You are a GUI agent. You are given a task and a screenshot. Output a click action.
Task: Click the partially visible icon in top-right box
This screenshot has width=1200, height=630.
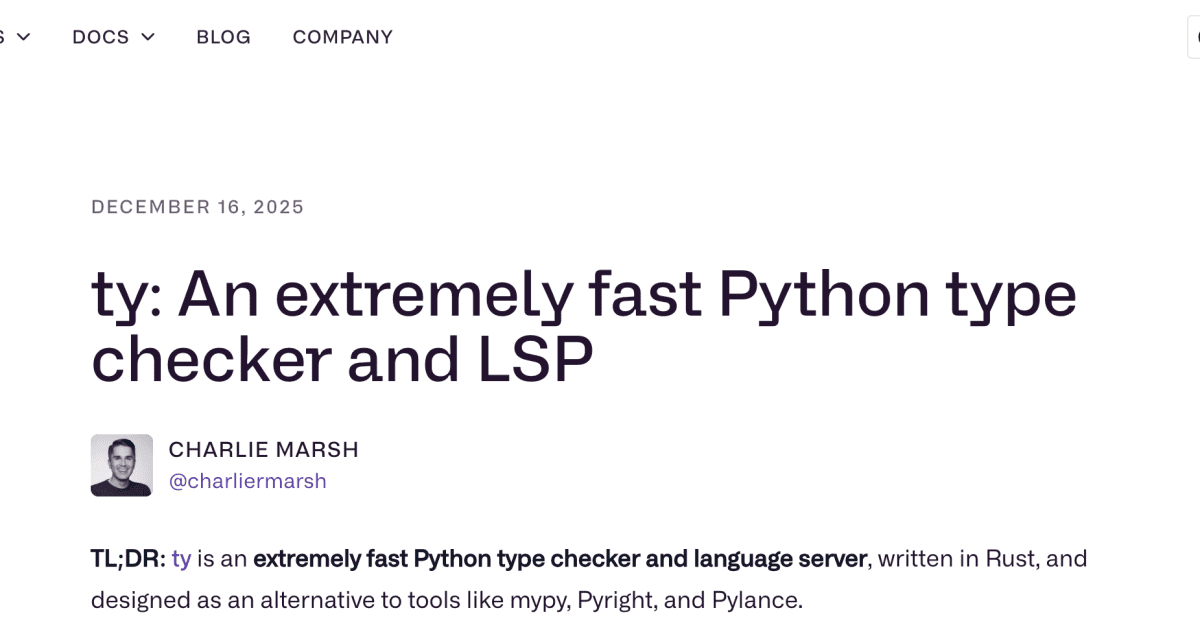tap(1197, 37)
